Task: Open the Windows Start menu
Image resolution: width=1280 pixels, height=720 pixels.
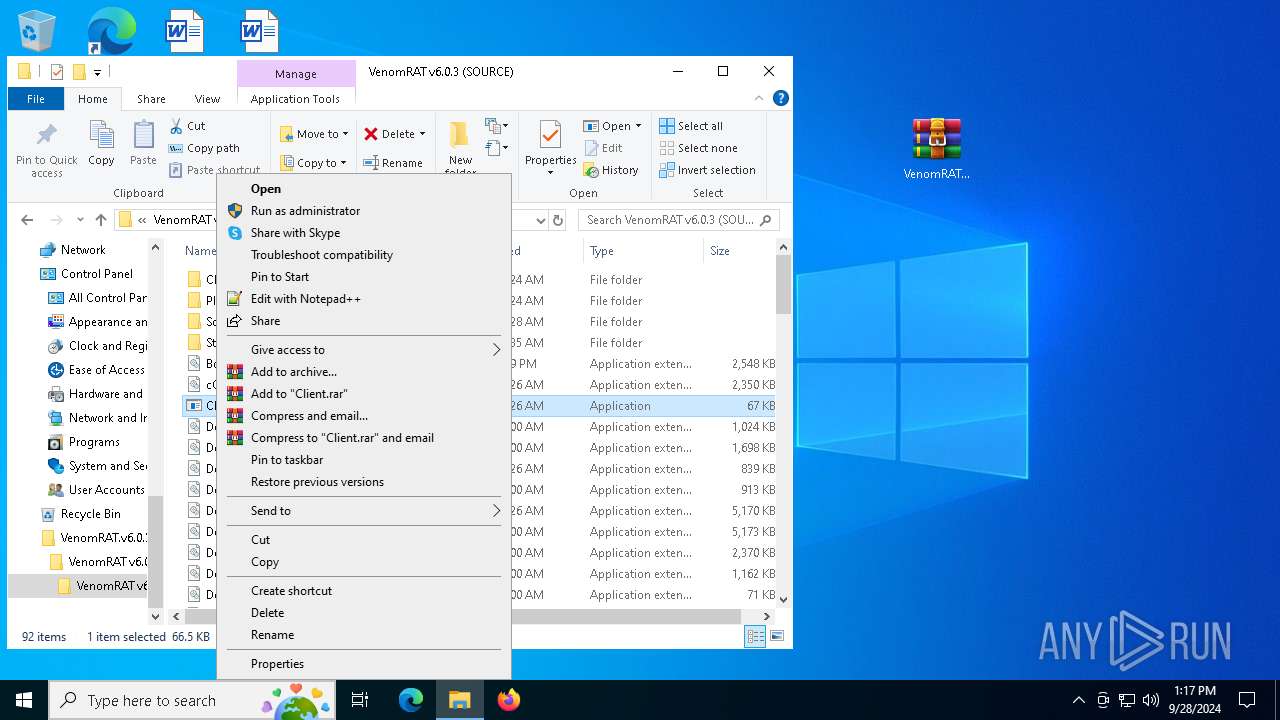Action: coord(24,700)
